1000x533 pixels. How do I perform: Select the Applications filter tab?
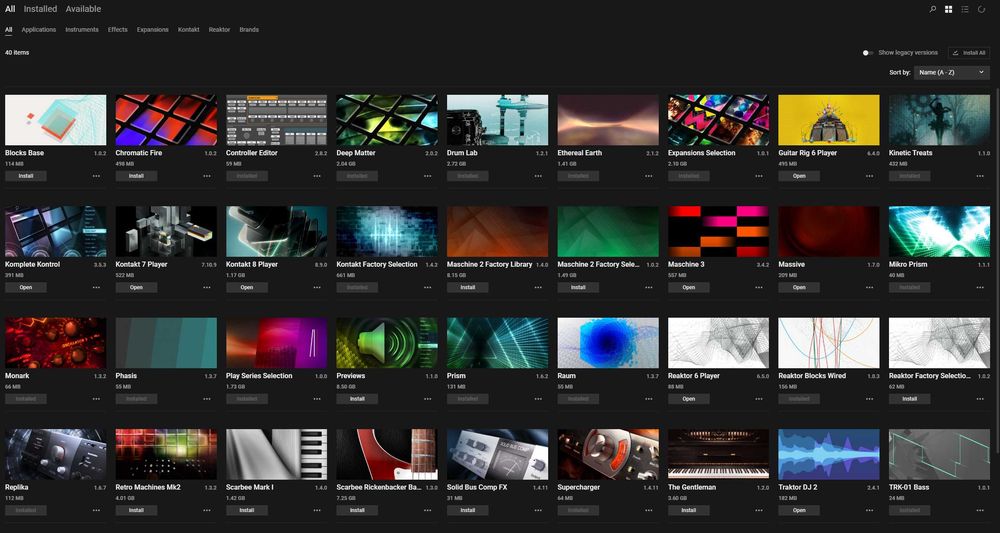[x=38, y=30]
